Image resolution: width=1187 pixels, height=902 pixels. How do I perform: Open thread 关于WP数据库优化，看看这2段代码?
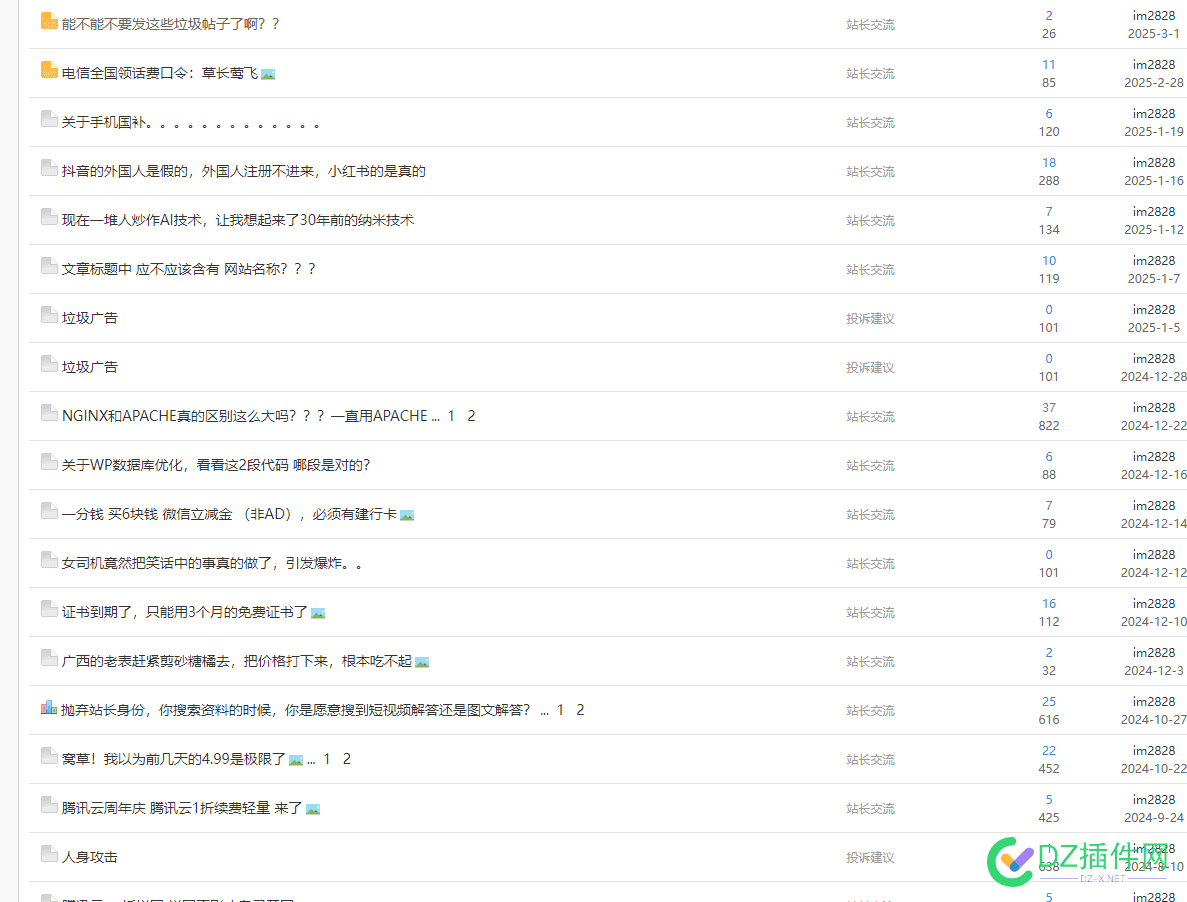coord(216,465)
